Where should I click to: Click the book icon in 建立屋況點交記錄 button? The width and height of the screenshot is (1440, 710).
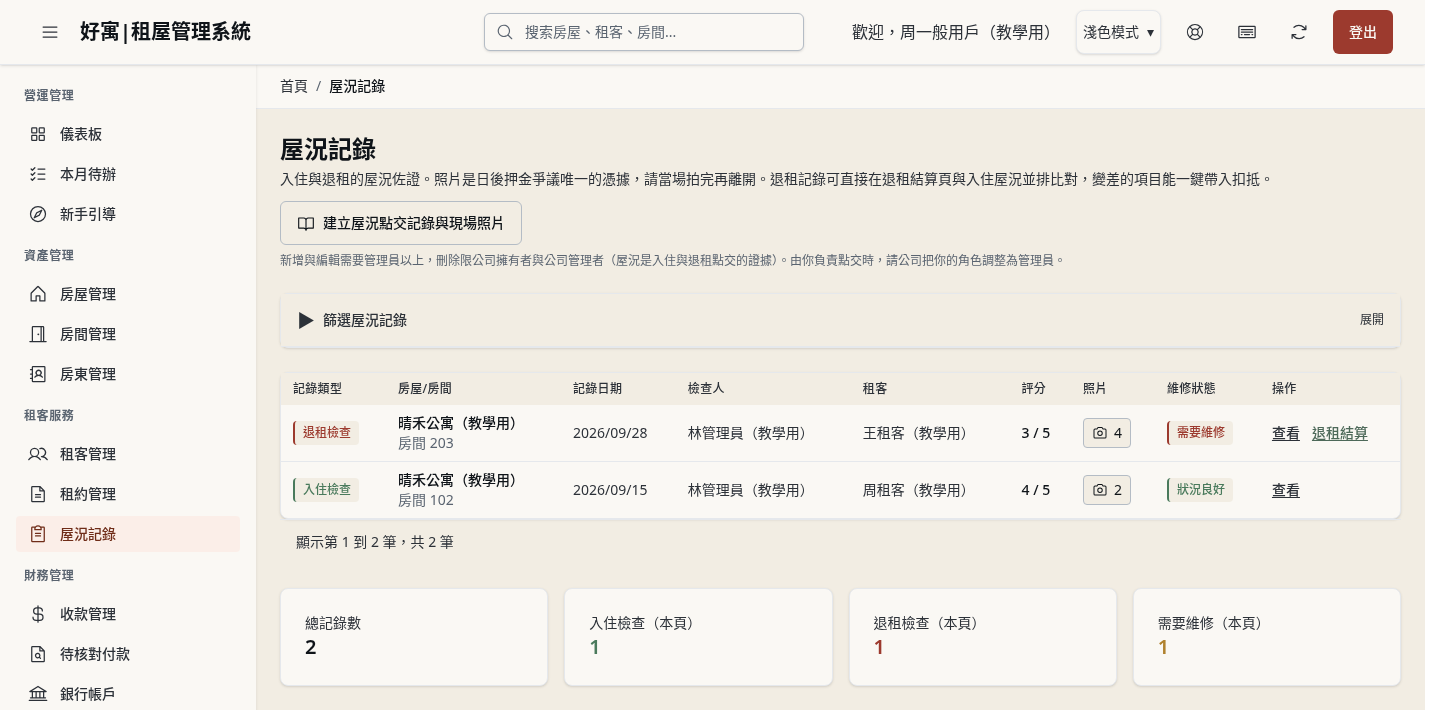[306, 223]
